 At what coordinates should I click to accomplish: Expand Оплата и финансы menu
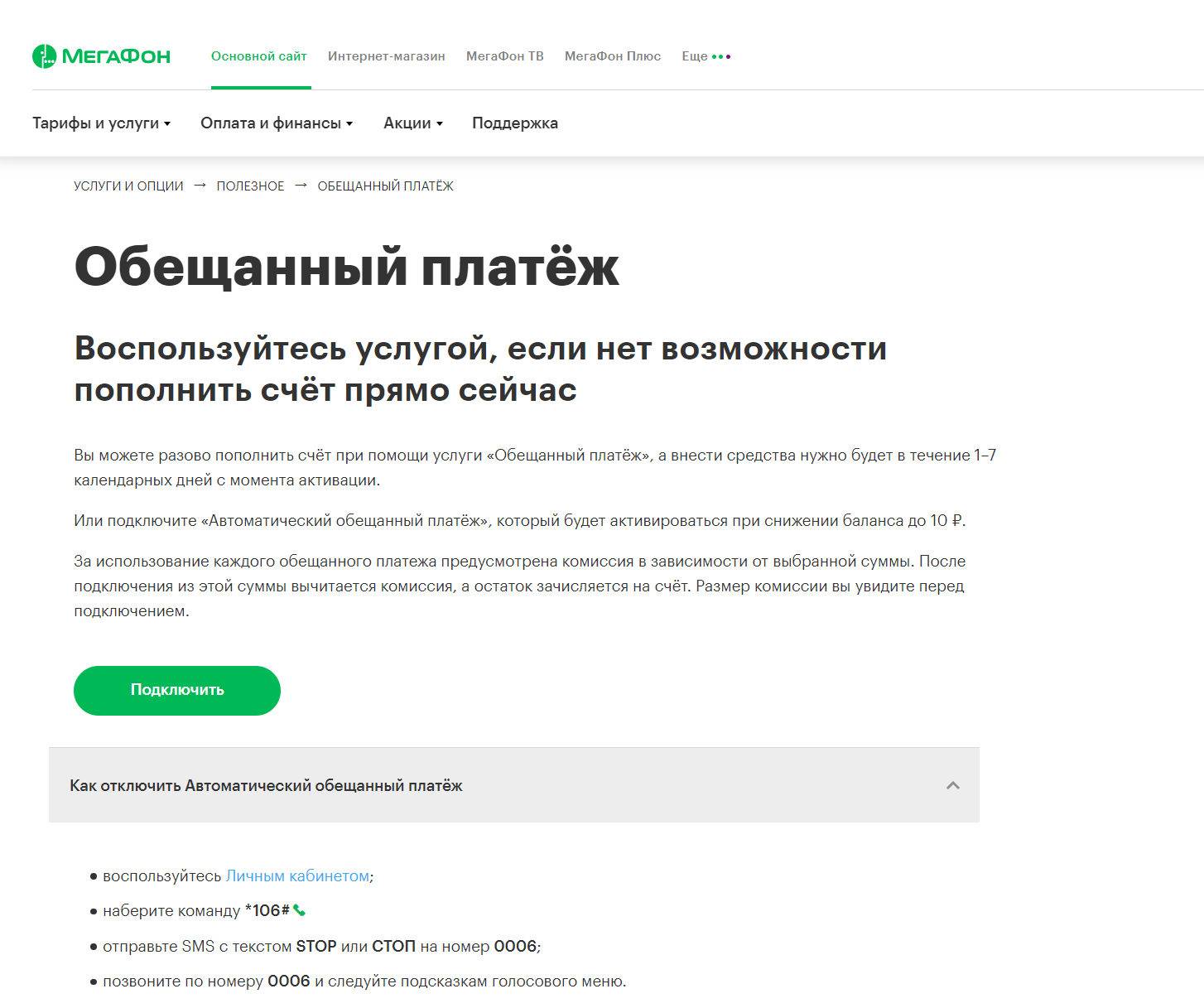(277, 123)
